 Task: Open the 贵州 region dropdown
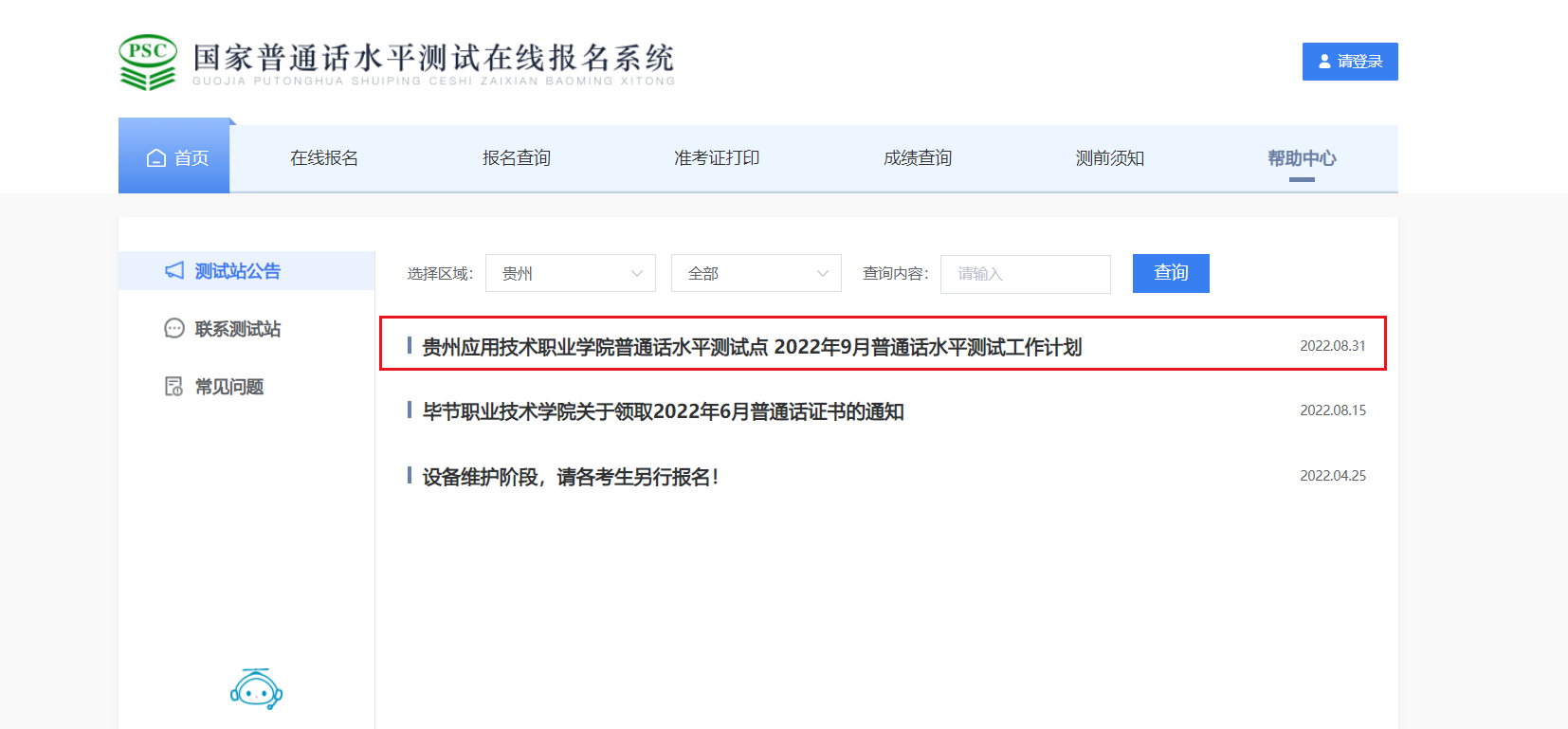click(x=571, y=274)
